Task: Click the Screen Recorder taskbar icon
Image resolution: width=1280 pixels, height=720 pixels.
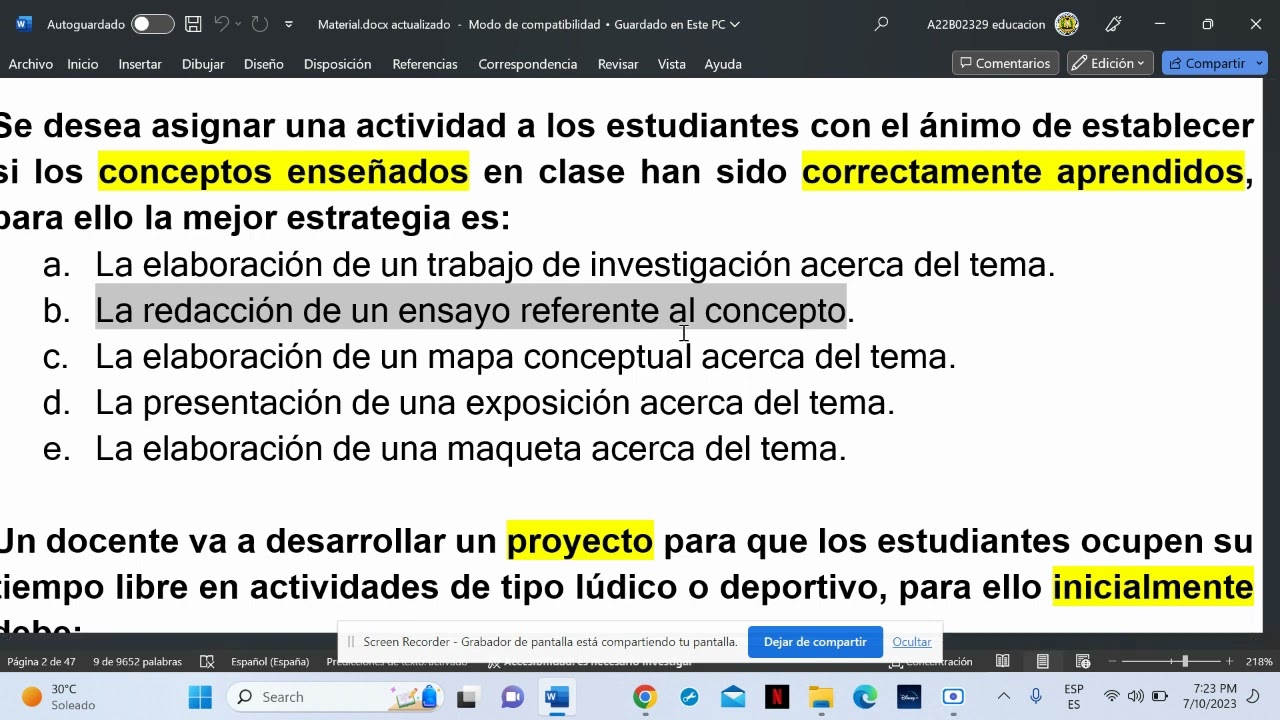Action: pos(953,697)
